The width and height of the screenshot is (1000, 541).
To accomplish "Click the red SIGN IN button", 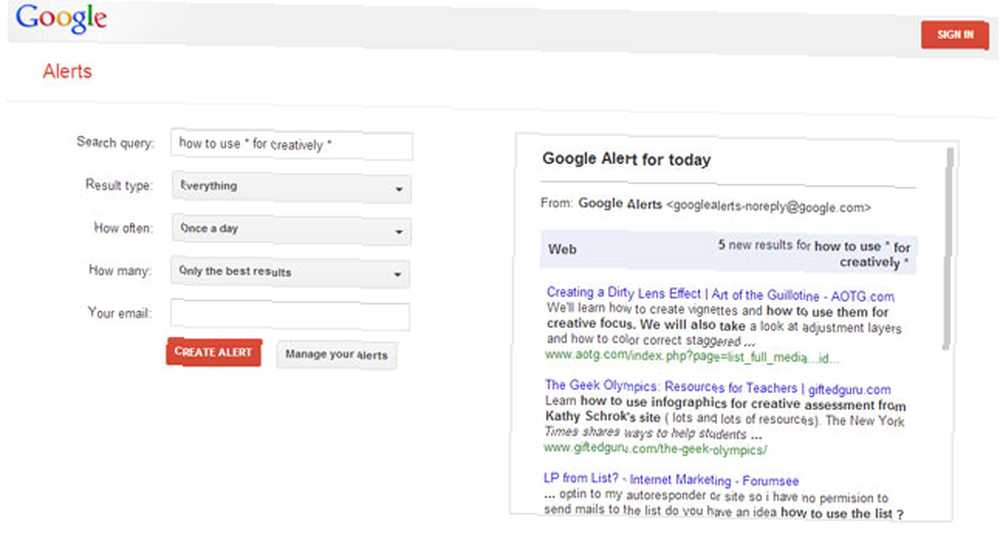I will (955, 34).
